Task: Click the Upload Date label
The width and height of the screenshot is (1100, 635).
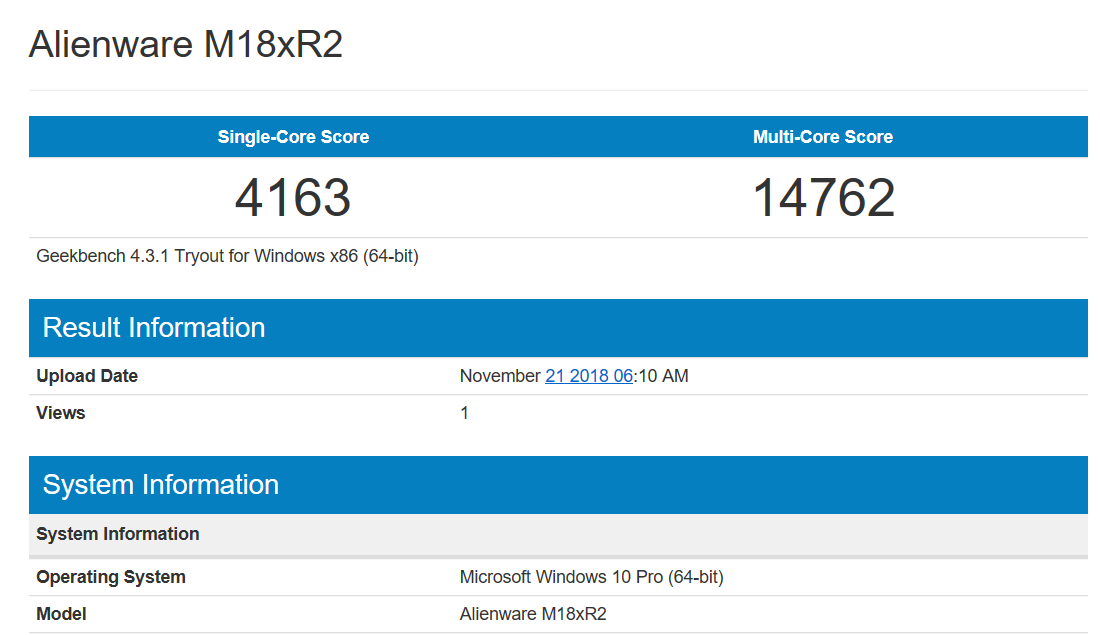Action: [x=87, y=376]
